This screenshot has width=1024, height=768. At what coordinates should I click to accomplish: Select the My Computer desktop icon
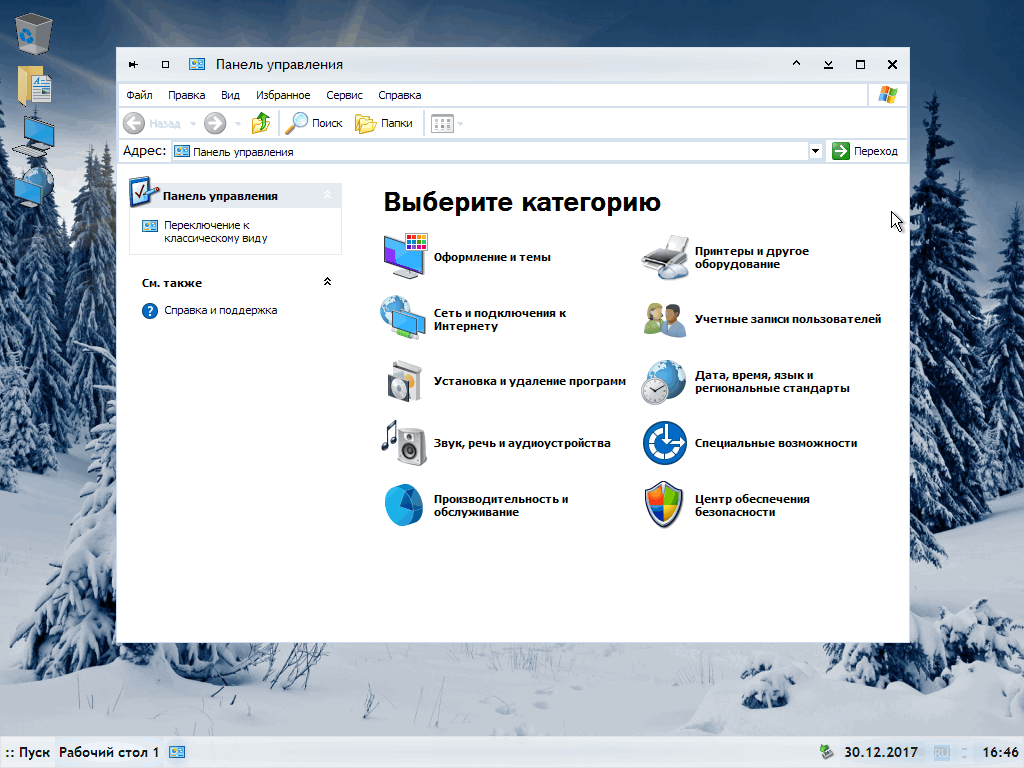(34, 136)
